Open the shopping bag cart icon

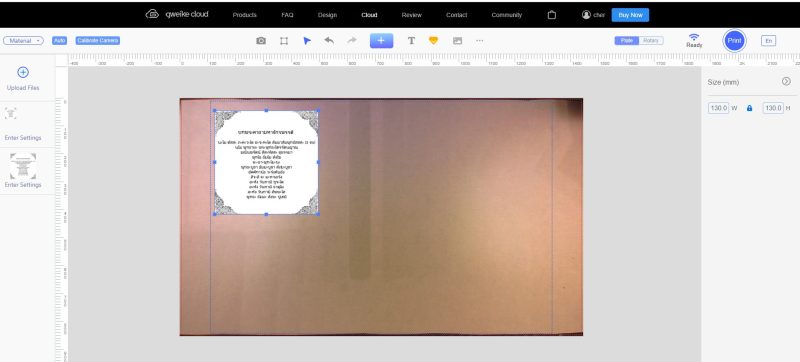point(552,15)
